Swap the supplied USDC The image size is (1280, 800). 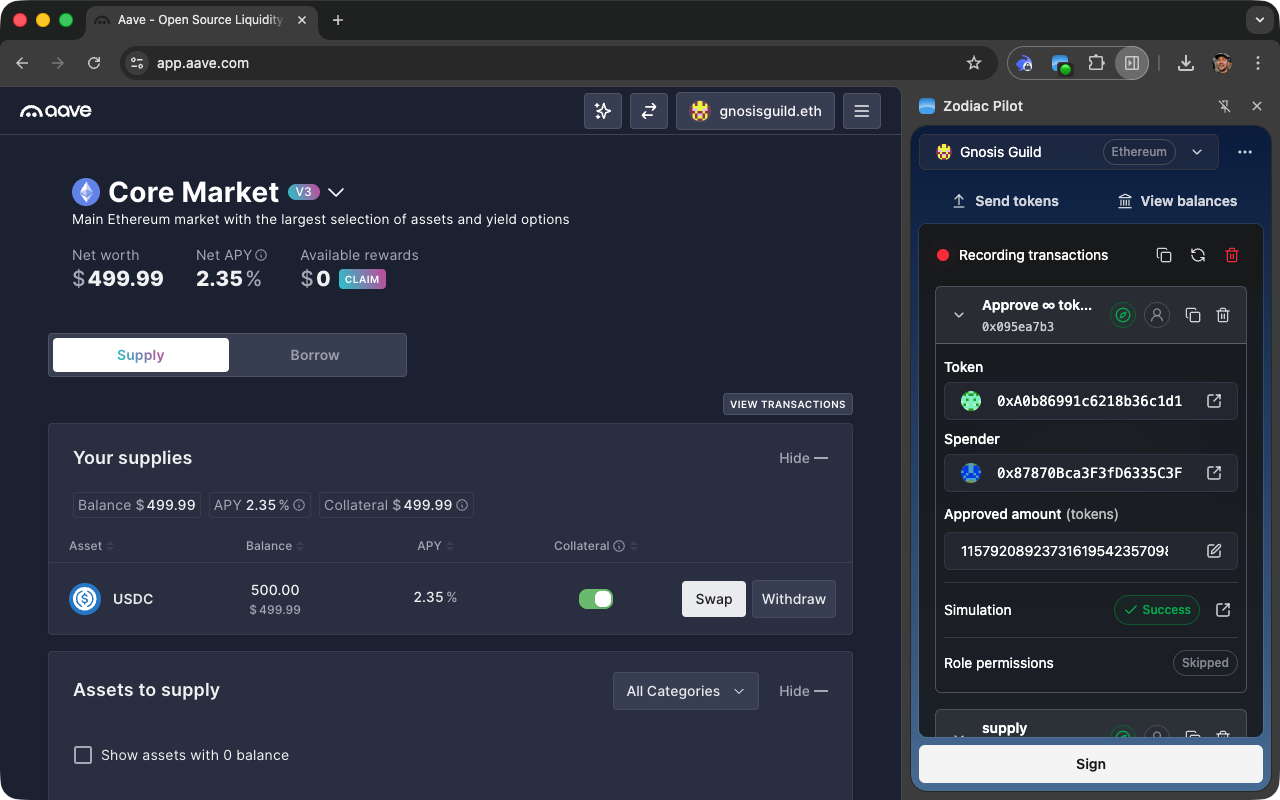[x=714, y=599]
